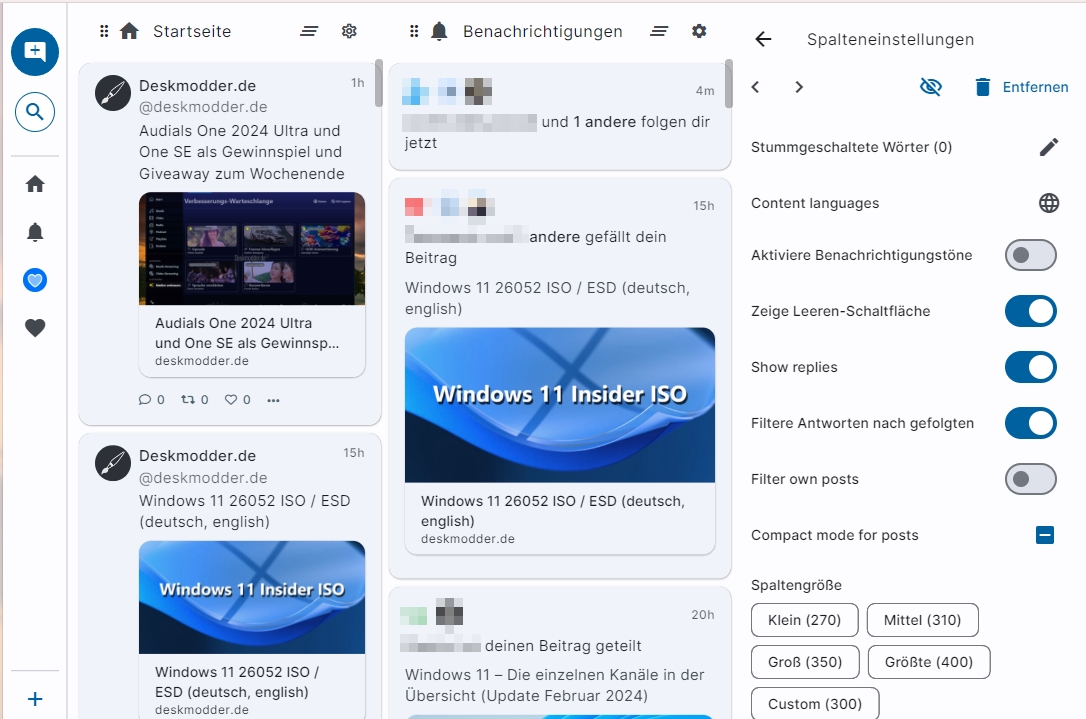
Task: Toggle Compact mode for posts checkbox
Action: click(x=1045, y=535)
